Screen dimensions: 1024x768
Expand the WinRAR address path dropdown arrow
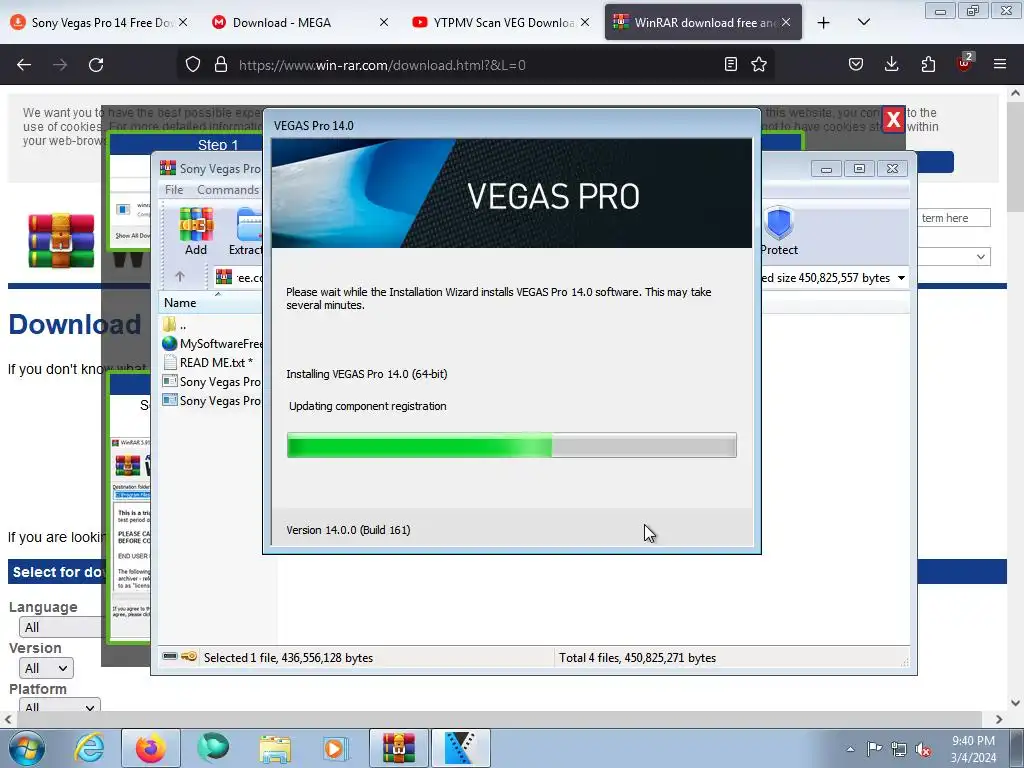[x=901, y=278]
